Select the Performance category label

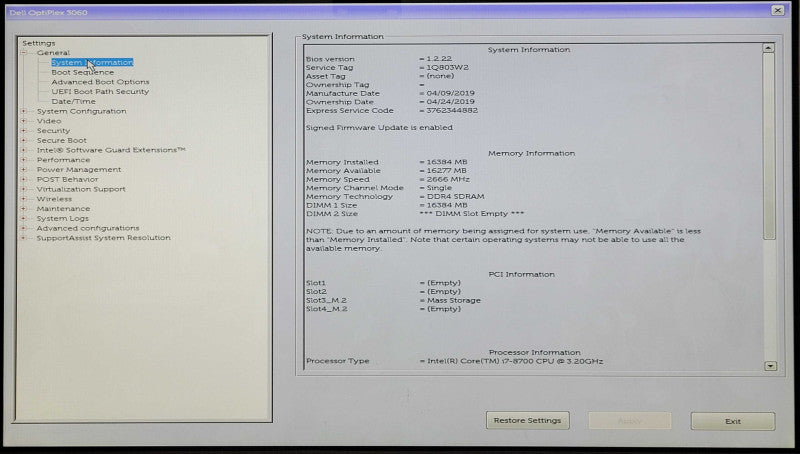tap(63, 160)
